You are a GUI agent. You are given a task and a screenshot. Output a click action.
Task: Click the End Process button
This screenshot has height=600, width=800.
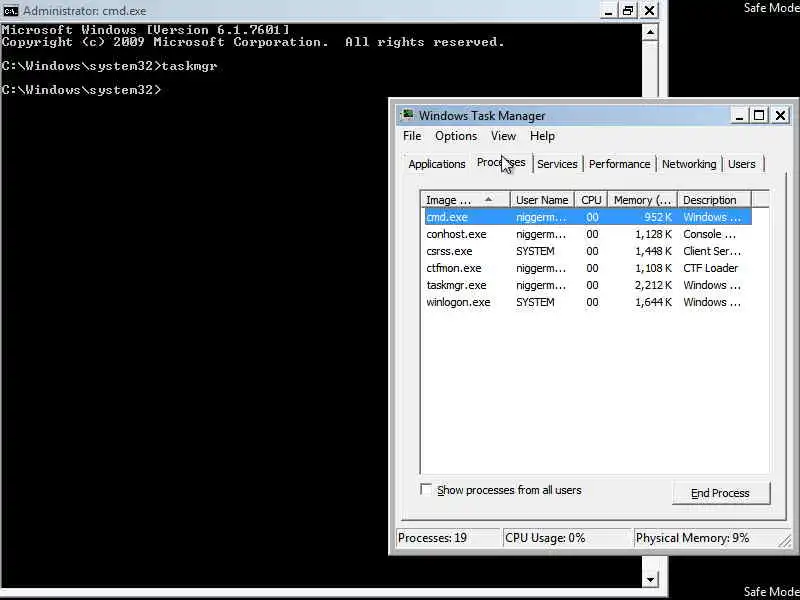720,493
